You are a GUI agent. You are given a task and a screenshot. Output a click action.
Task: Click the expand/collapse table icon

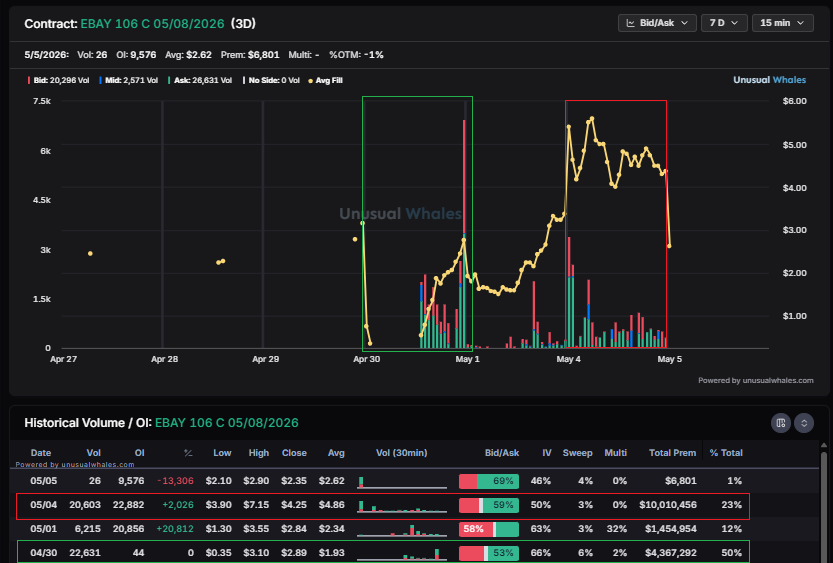click(804, 423)
